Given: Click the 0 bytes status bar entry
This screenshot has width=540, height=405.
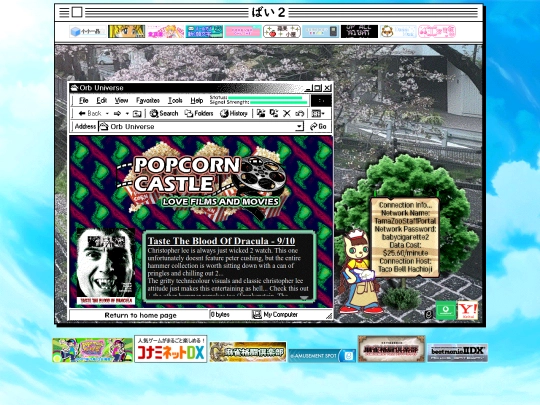Looking at the screenshot, I should tap(220, 314).
